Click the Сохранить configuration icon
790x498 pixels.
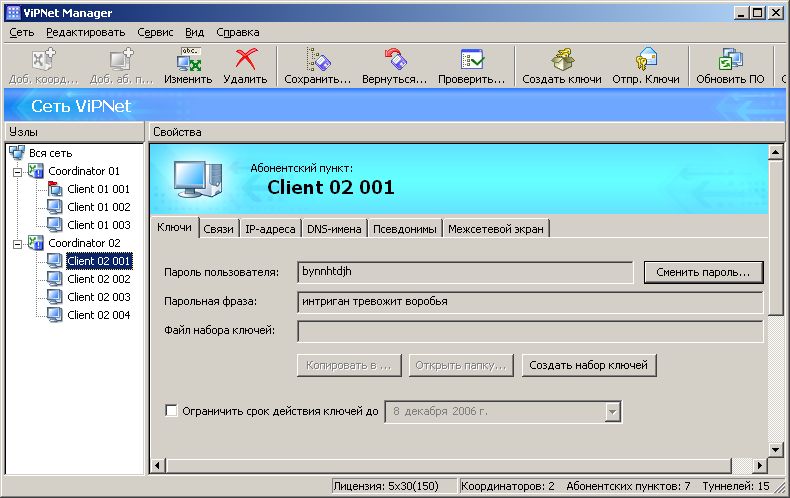click(318, 59)
